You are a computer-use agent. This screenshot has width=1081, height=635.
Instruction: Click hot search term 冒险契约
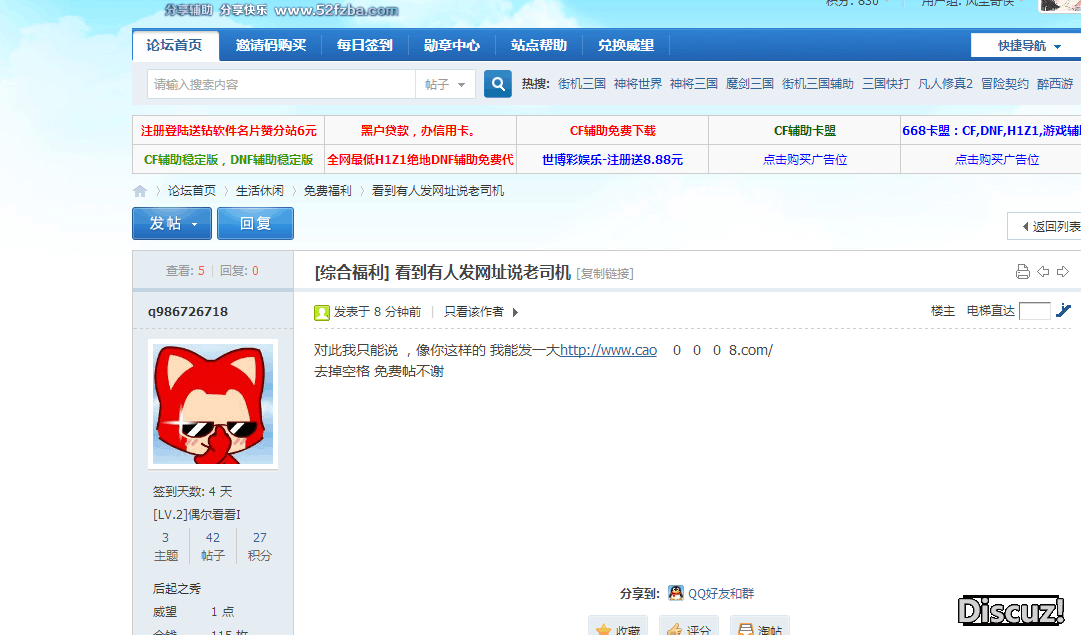tap(1004, 84)
